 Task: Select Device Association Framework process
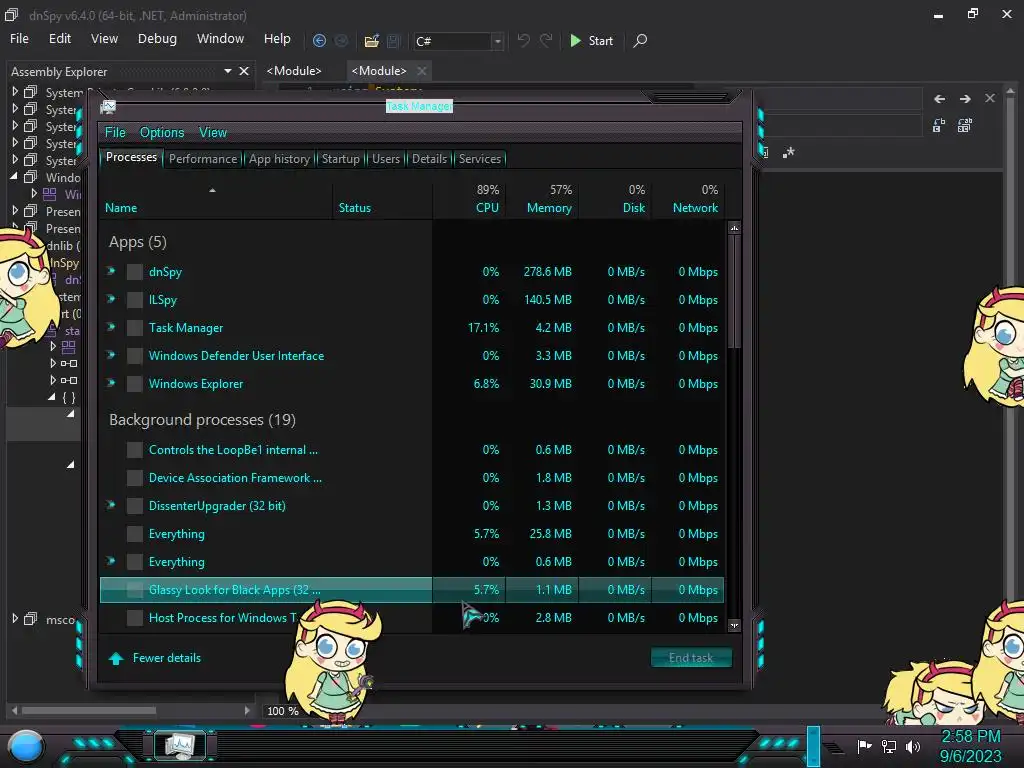tap(411, 478)
